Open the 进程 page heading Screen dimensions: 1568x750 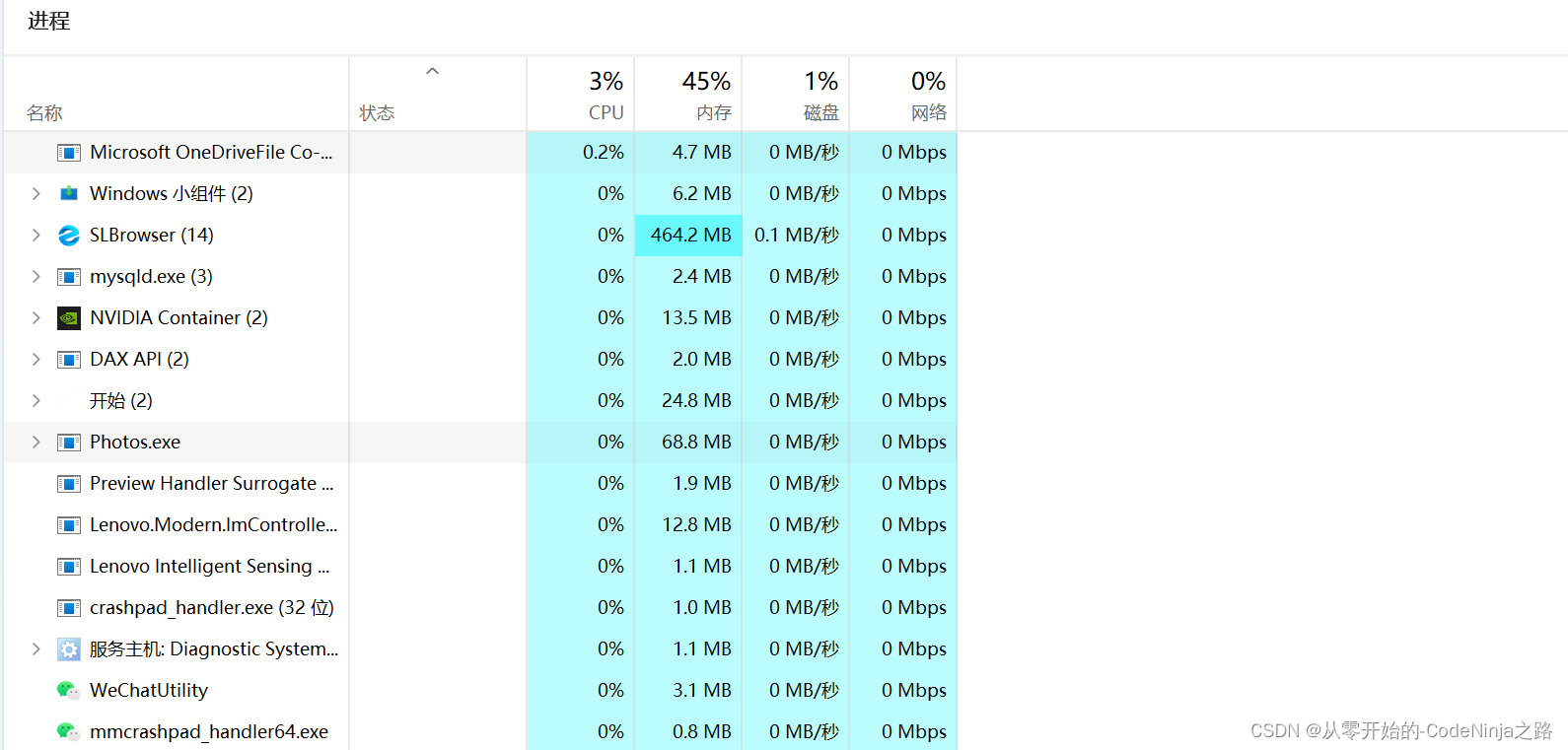point(49,21)
